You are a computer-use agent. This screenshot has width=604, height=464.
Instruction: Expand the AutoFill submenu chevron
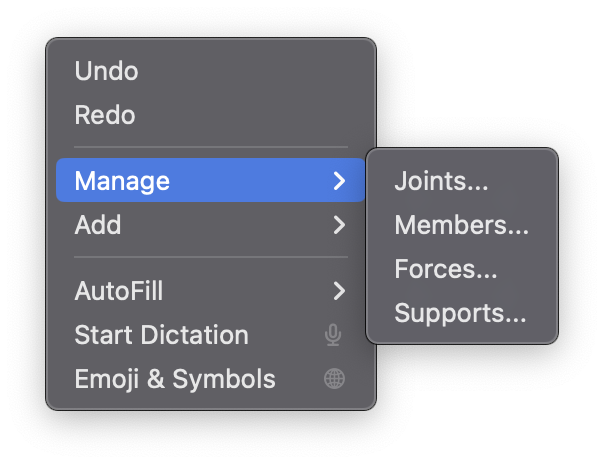point(339,291)
